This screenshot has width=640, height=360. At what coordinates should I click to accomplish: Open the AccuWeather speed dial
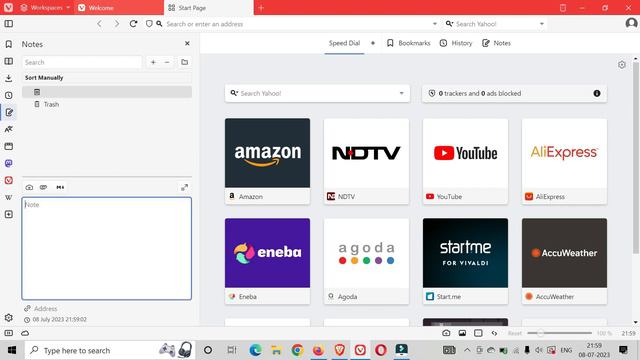coord(564,261)
